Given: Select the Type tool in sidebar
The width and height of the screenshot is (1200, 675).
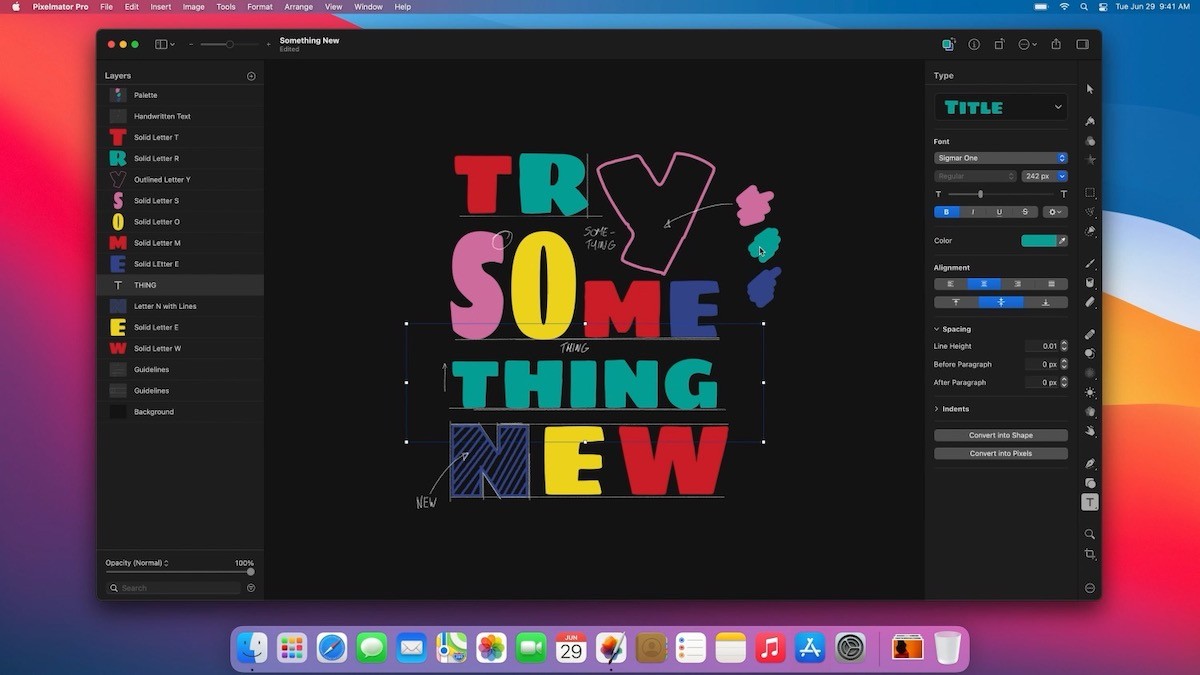Looking at the screenshot, I should [1090, 502].
